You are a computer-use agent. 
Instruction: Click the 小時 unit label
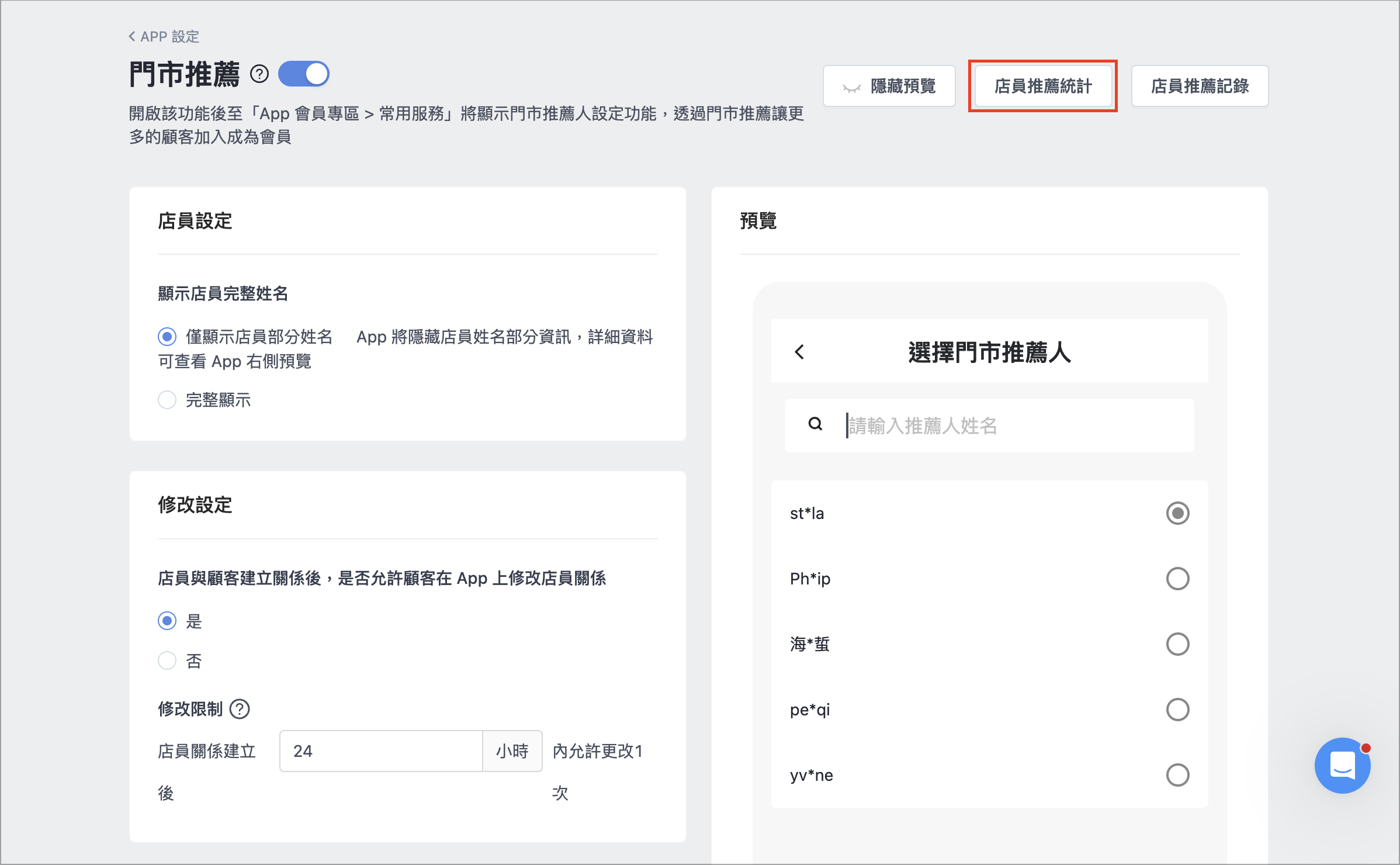(512, 751)
